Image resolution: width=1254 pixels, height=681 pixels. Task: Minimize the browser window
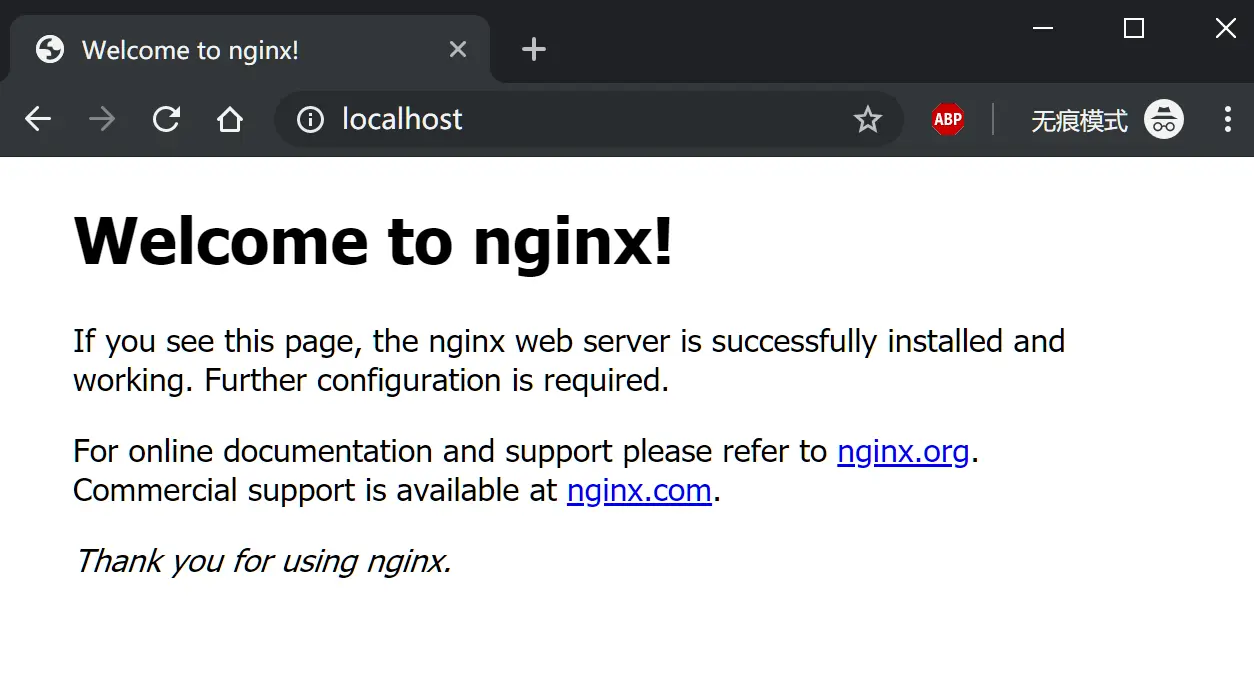tap(1043, 28)
